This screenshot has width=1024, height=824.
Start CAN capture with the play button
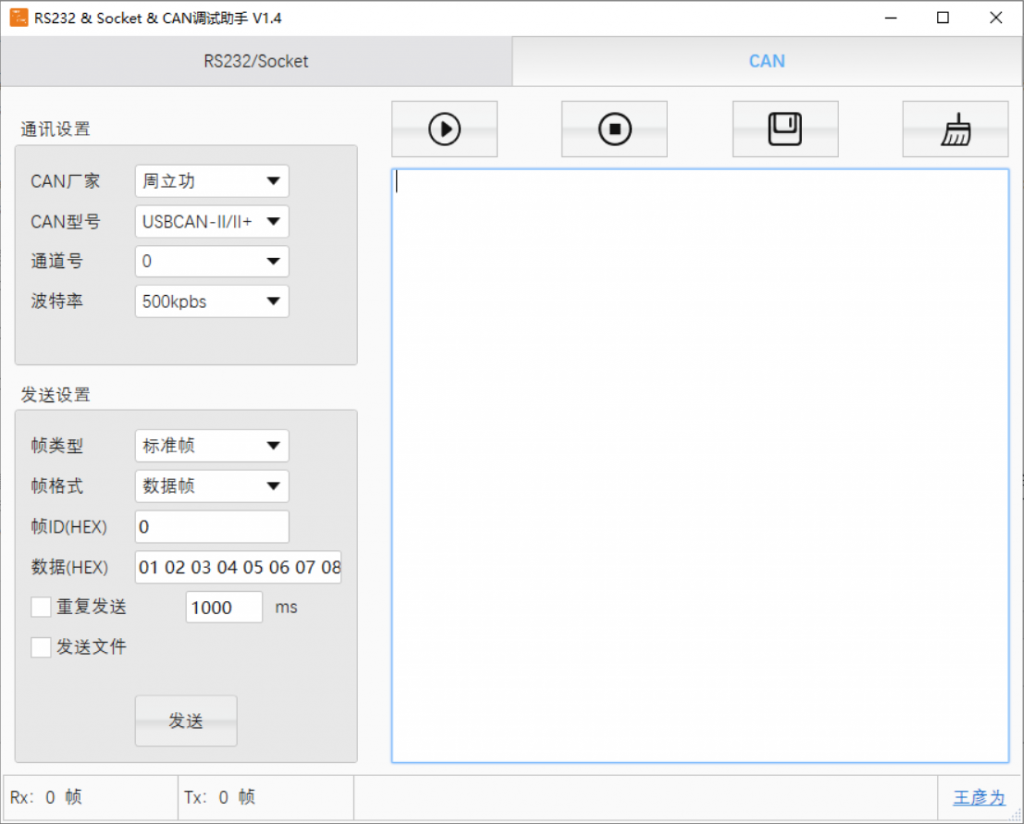coord(444,129)
